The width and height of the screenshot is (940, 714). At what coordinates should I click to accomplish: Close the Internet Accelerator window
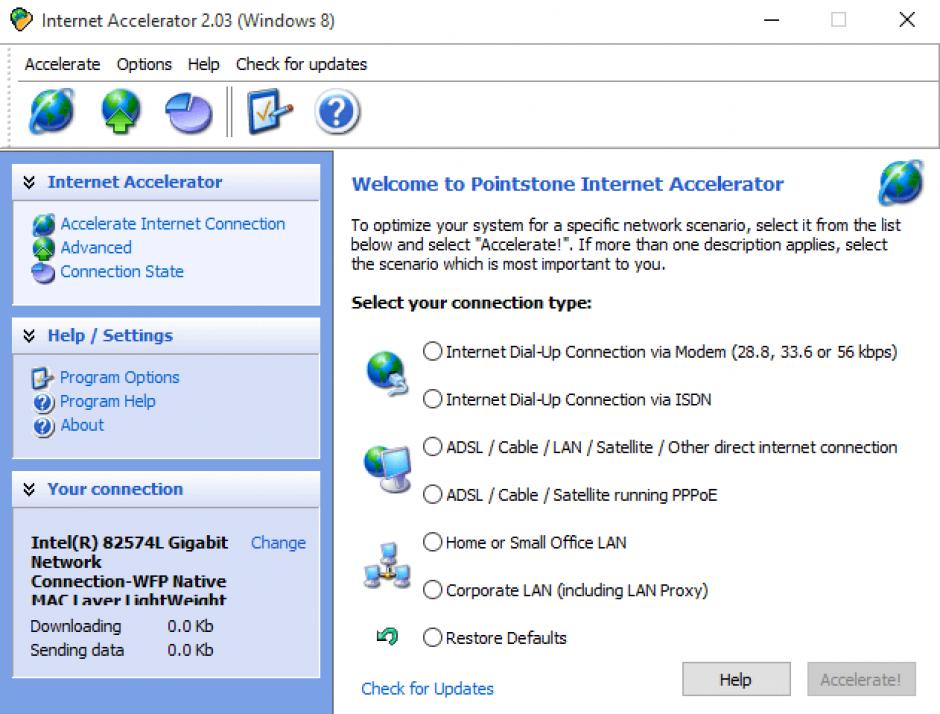click(907, 20)
